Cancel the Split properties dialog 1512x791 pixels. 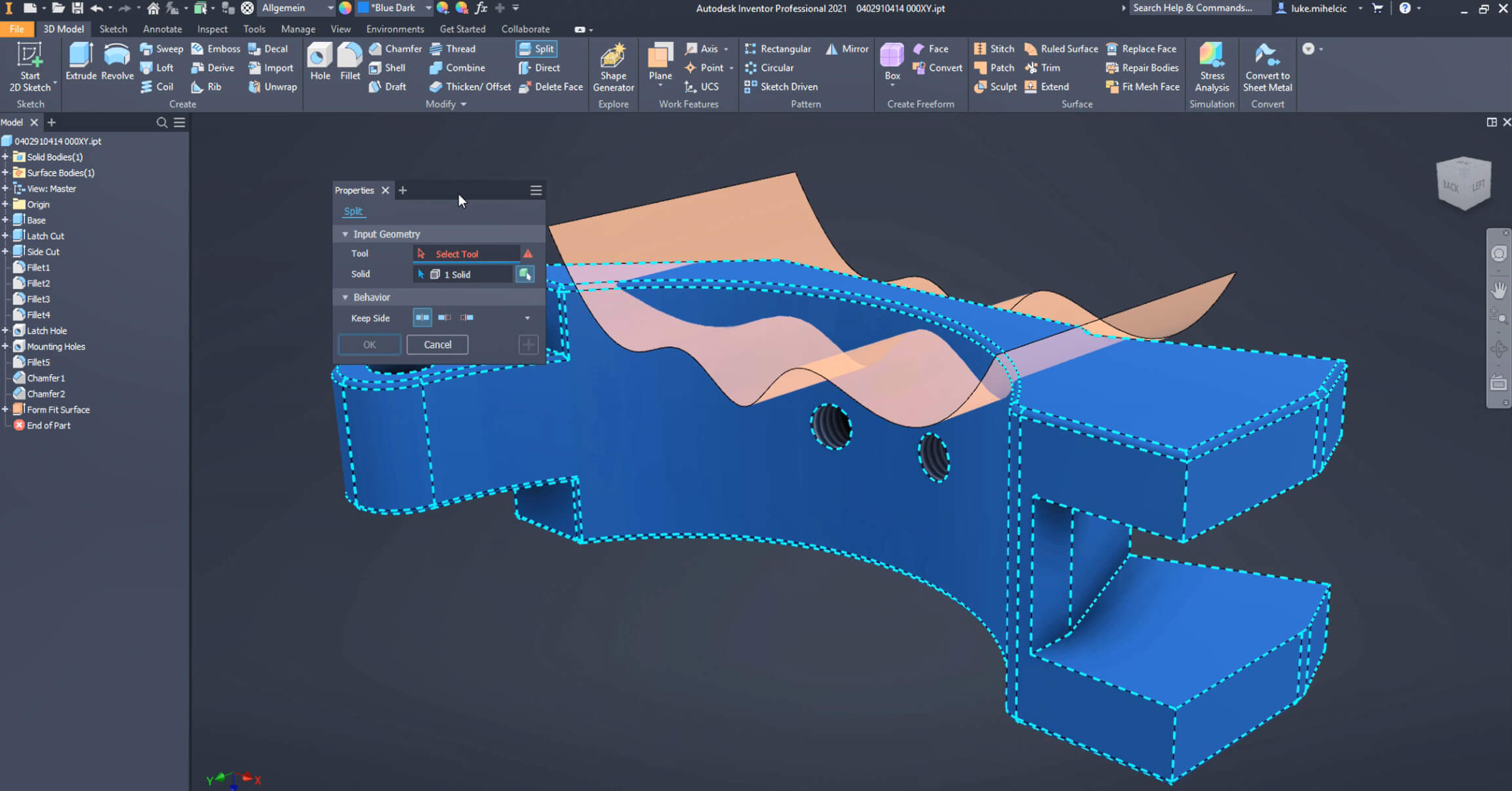click(x=437, y=345)
